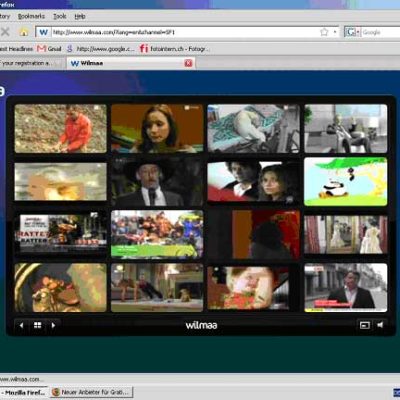Mute the Wilmaa player sound
This screenshot has width=400, height=400.
(x=380, y=325)
